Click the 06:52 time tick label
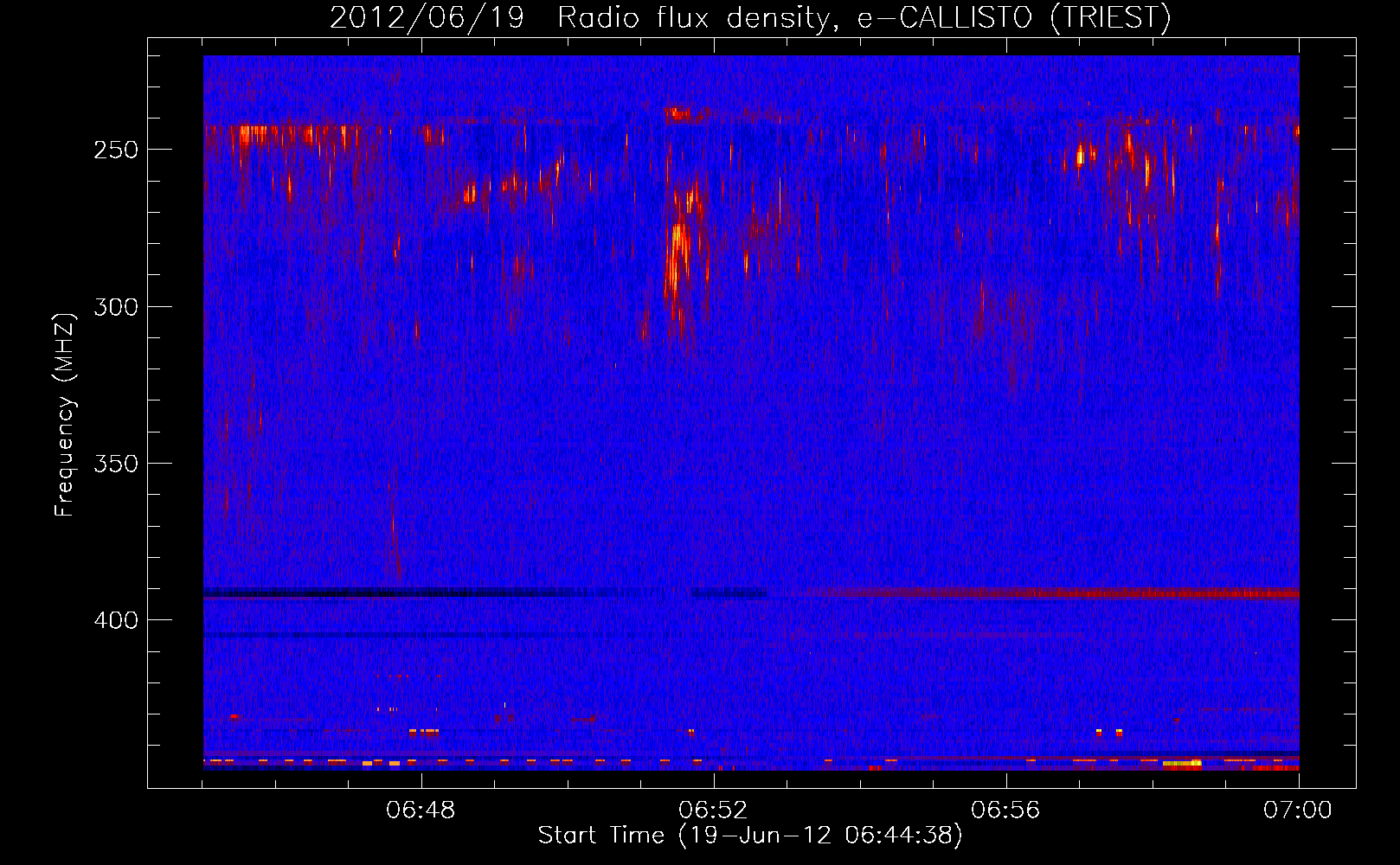1400x865 pixels. click(713, 811)
